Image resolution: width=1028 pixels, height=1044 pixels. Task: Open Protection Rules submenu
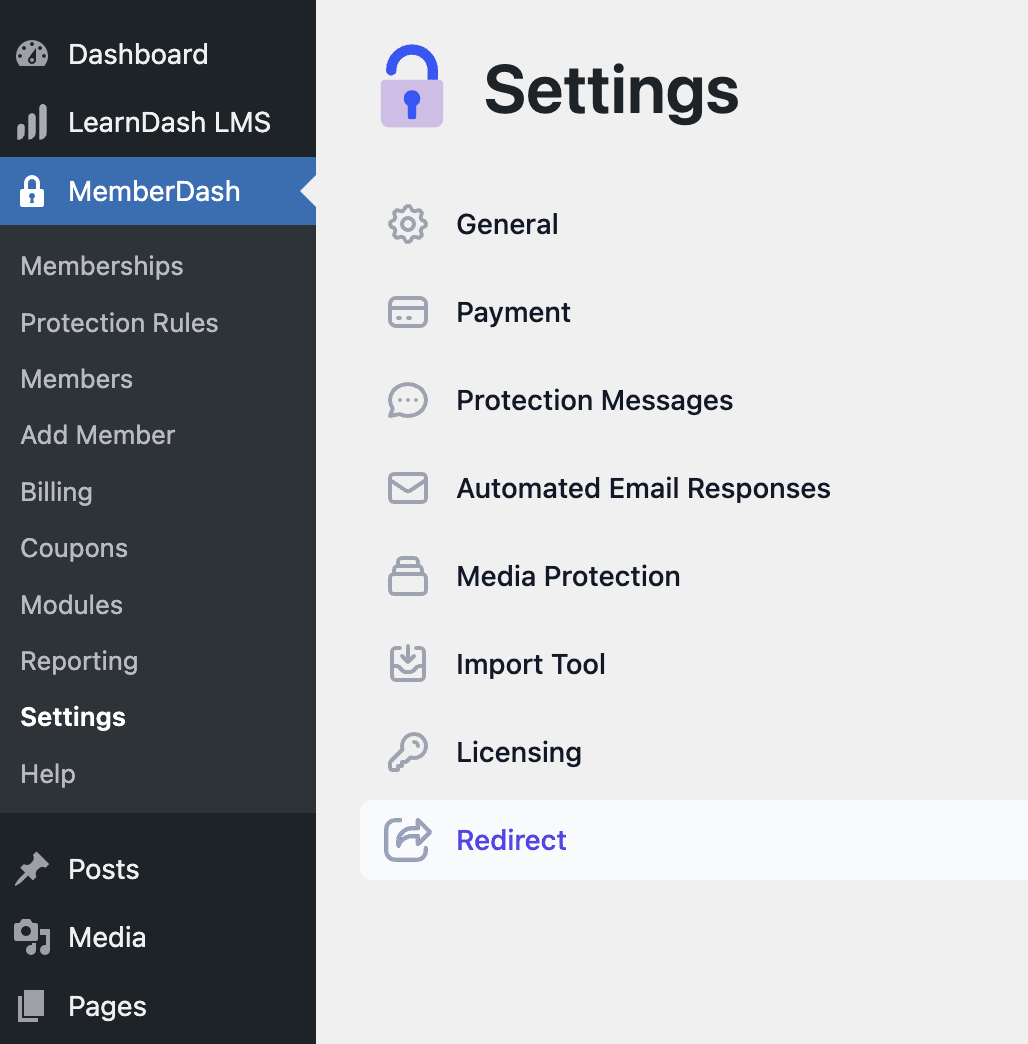pyautogui.click(x=119, y=323)
